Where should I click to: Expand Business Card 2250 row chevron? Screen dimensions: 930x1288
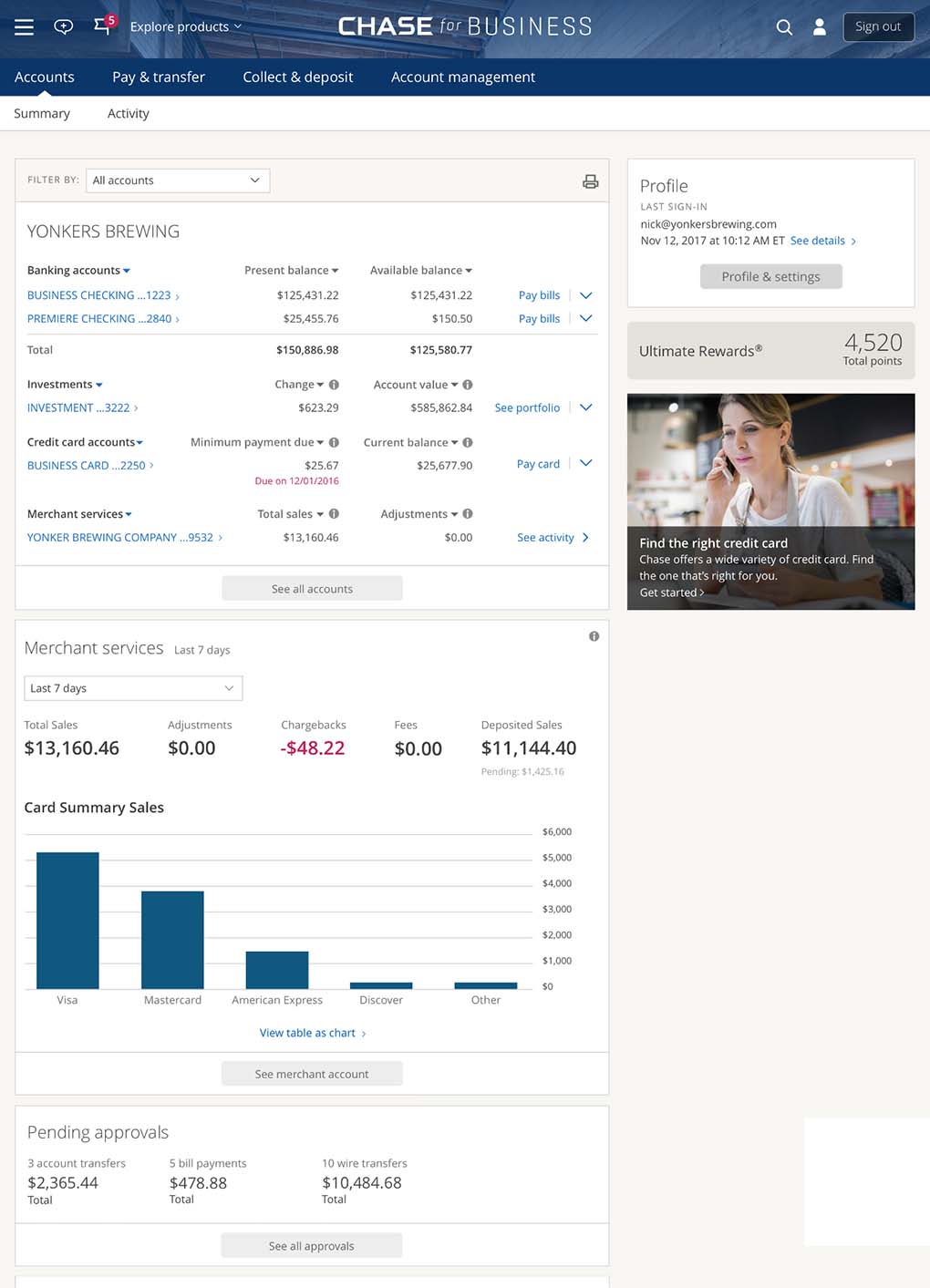click(586, 463)
